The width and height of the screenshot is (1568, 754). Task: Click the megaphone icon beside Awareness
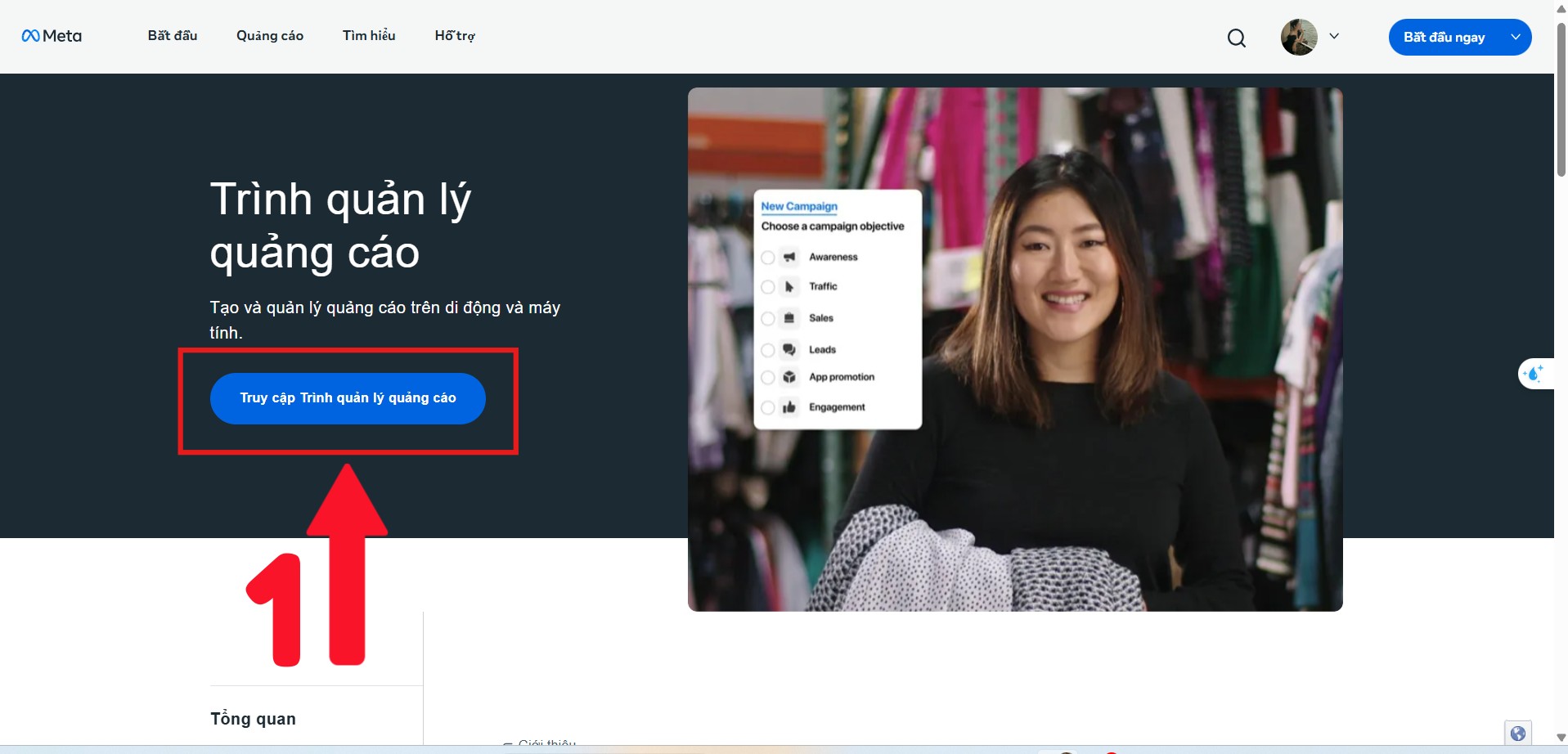[789, 257]
